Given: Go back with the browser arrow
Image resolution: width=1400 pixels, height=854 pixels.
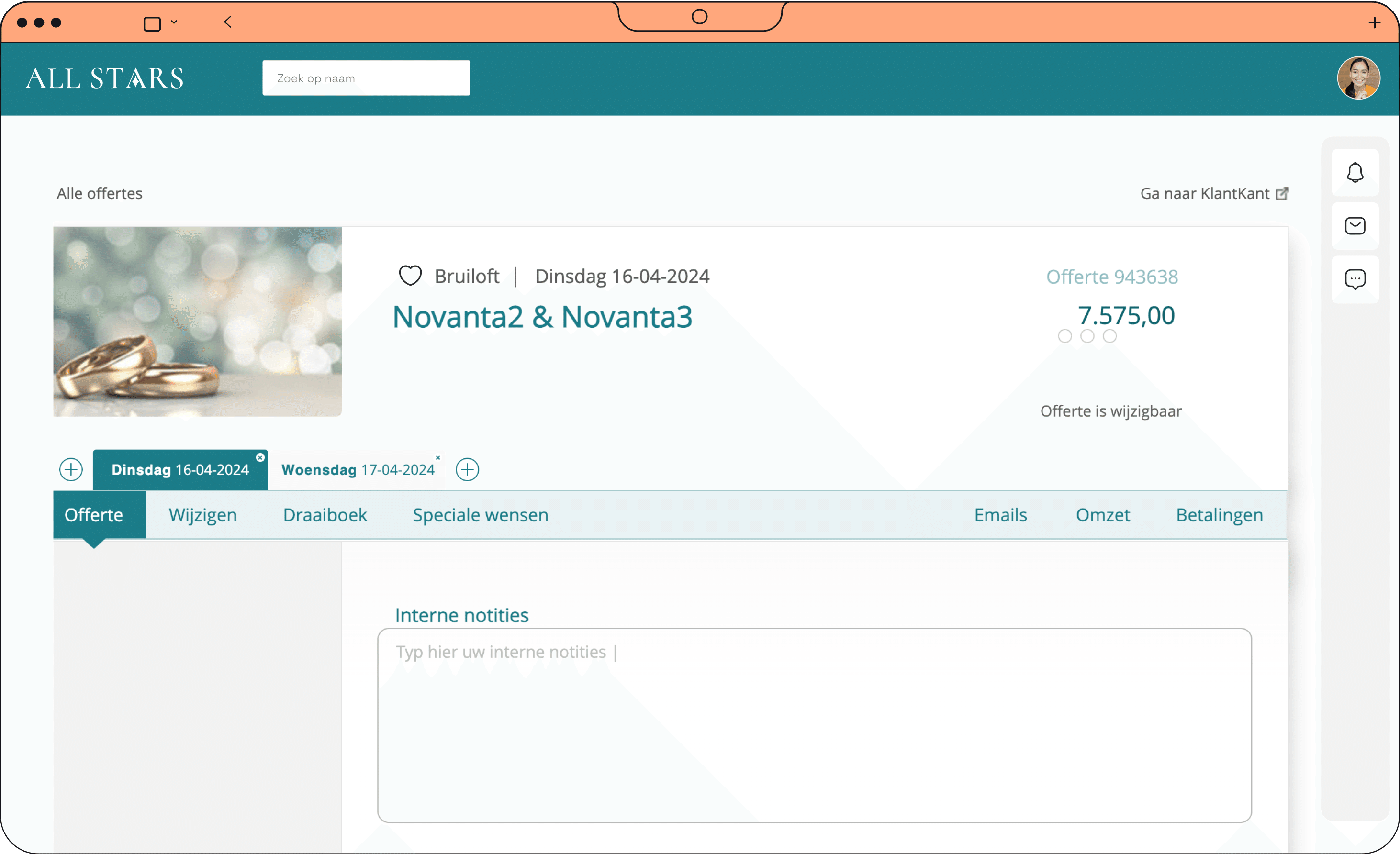Looking at the screenshot, I should click(x=228, y=22).
